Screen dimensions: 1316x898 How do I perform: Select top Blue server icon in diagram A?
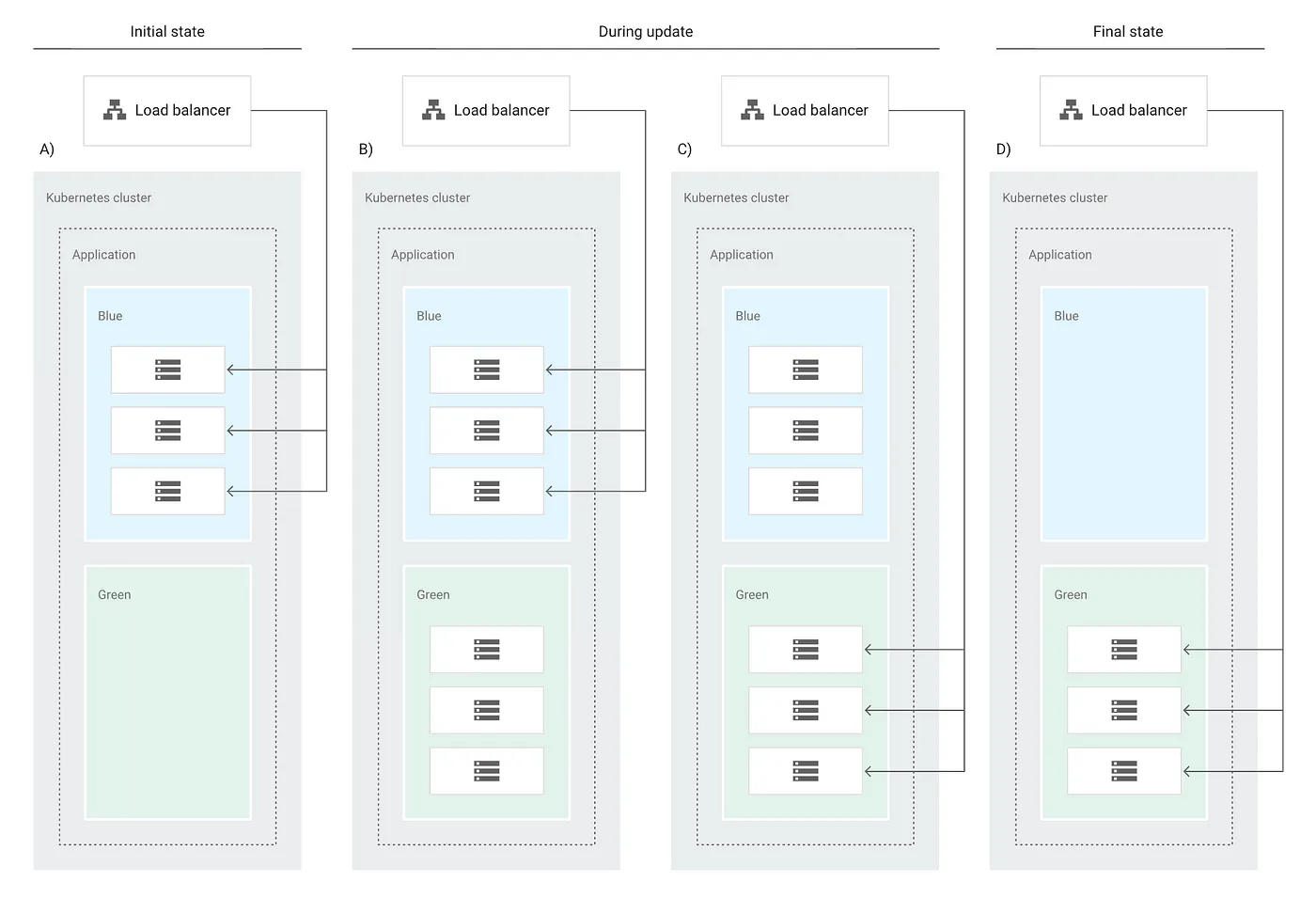click(168, 370)
